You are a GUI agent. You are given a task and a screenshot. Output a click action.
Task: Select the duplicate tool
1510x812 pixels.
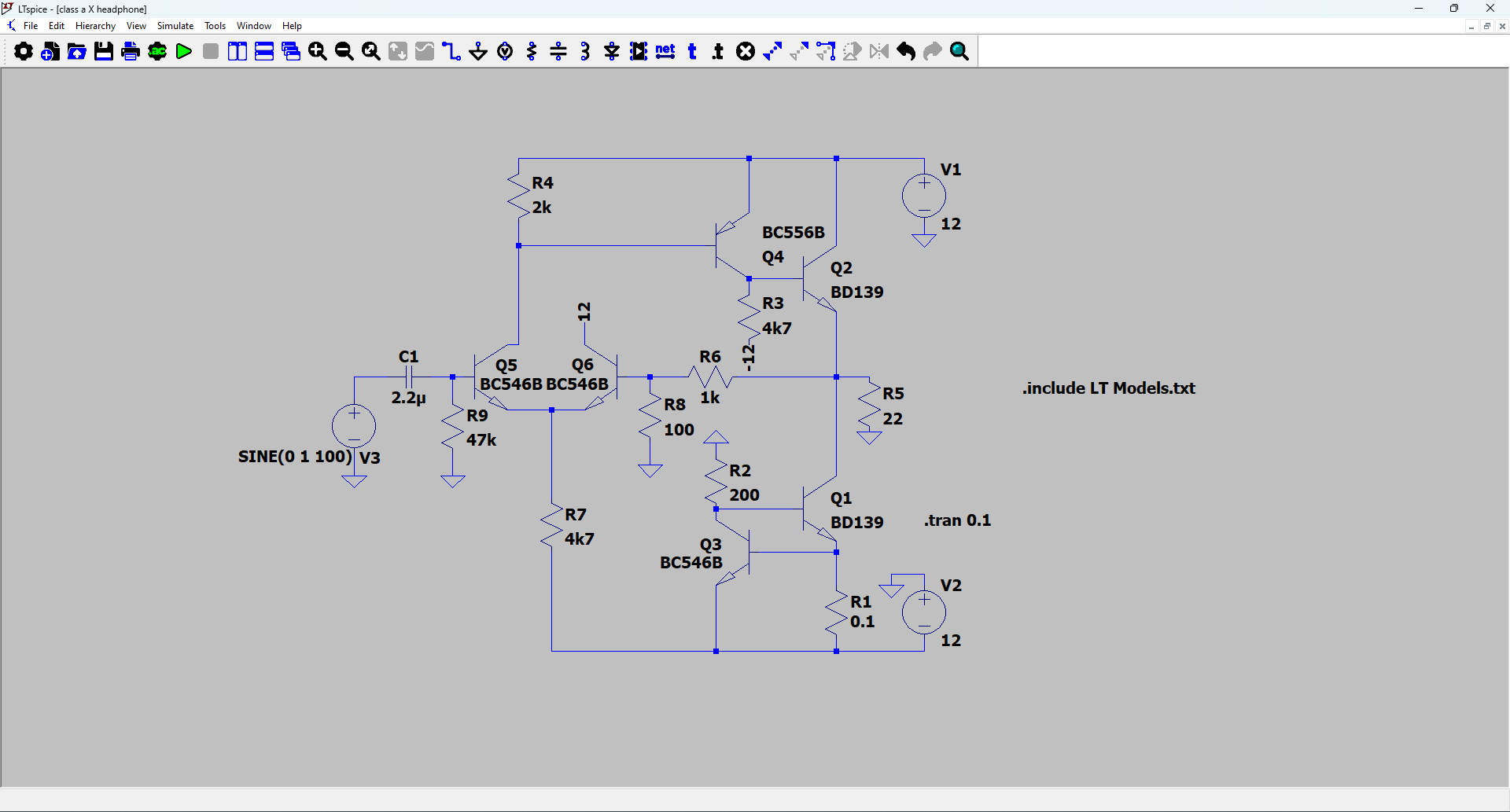click(x=772, y=52)
